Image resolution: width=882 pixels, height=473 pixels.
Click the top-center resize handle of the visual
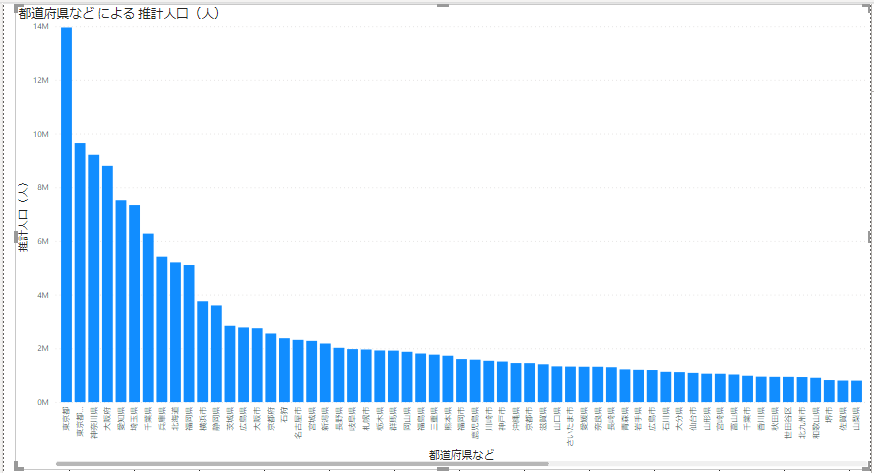[442, 5]
